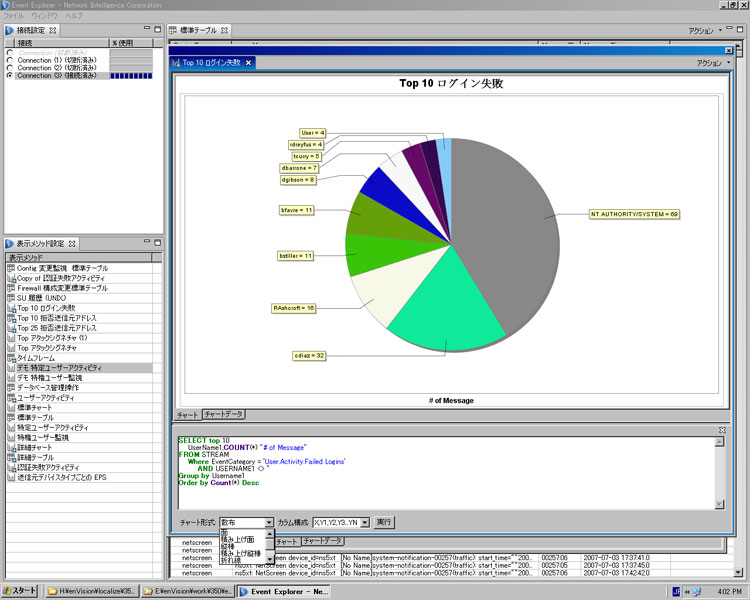Select the 特権ユーザー監視 row
This screenshot has width=750, height=600.
(79, 438)
